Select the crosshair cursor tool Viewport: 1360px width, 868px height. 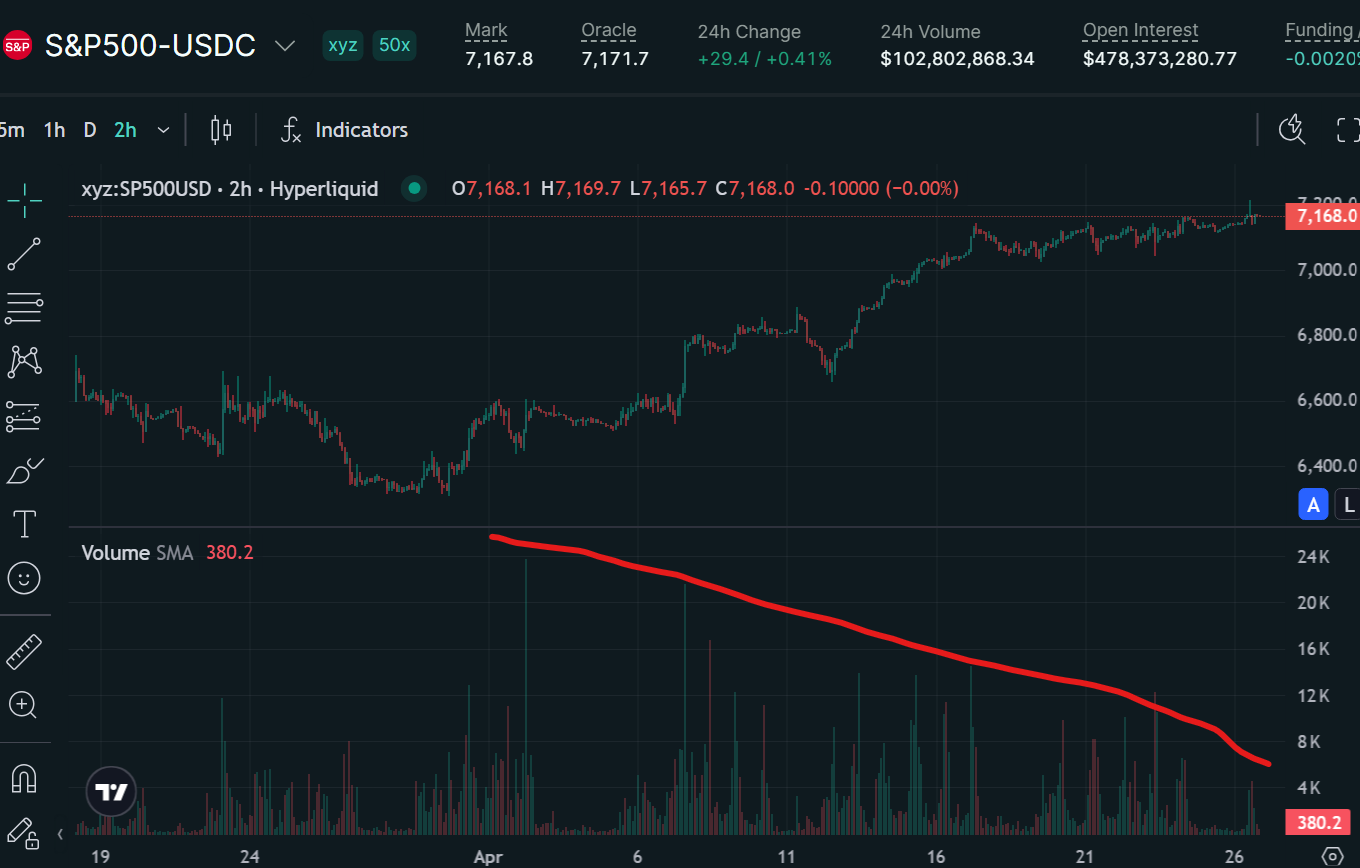coord(24,200)
